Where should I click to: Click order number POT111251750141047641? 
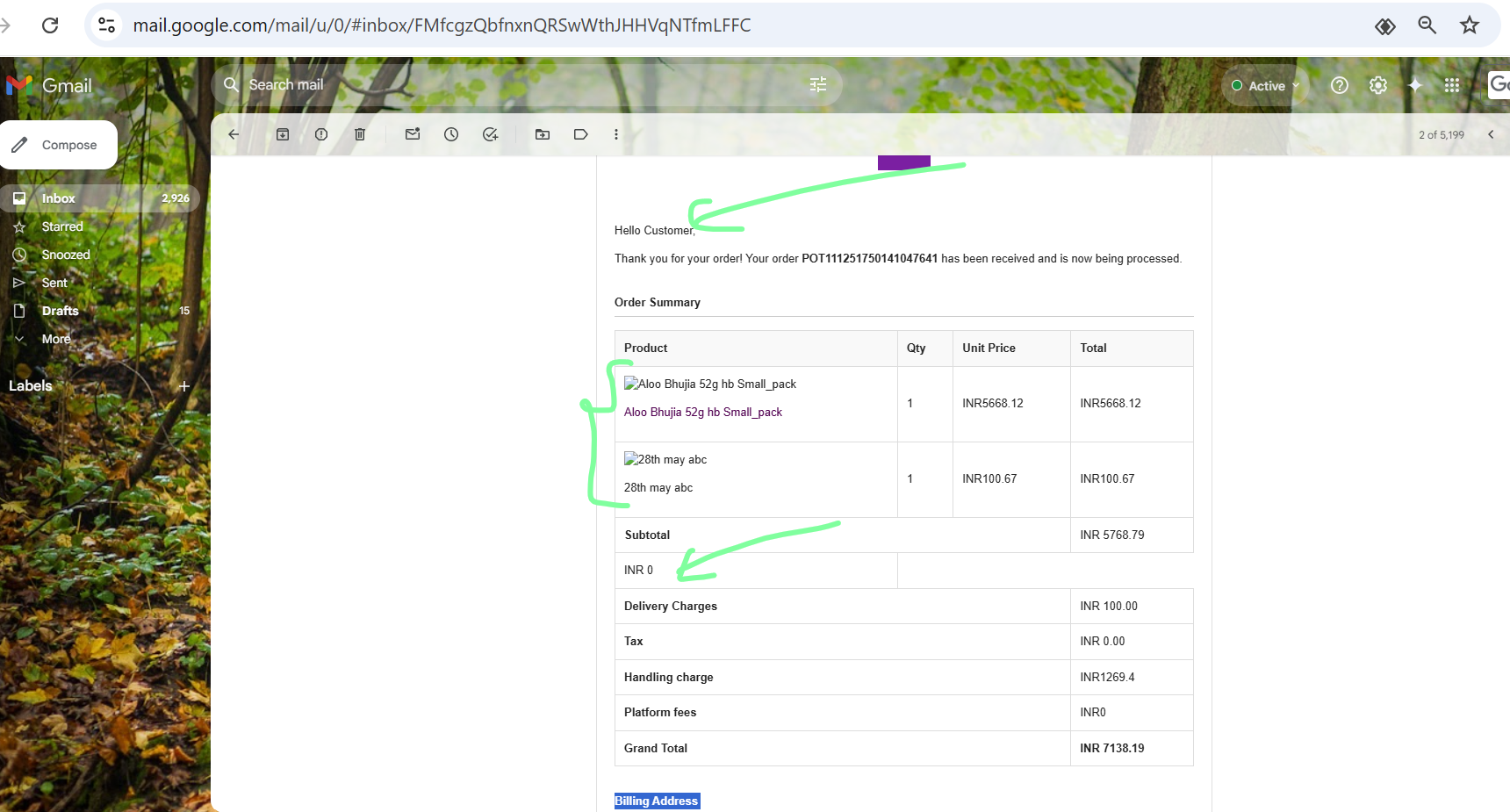pos(869,259)
